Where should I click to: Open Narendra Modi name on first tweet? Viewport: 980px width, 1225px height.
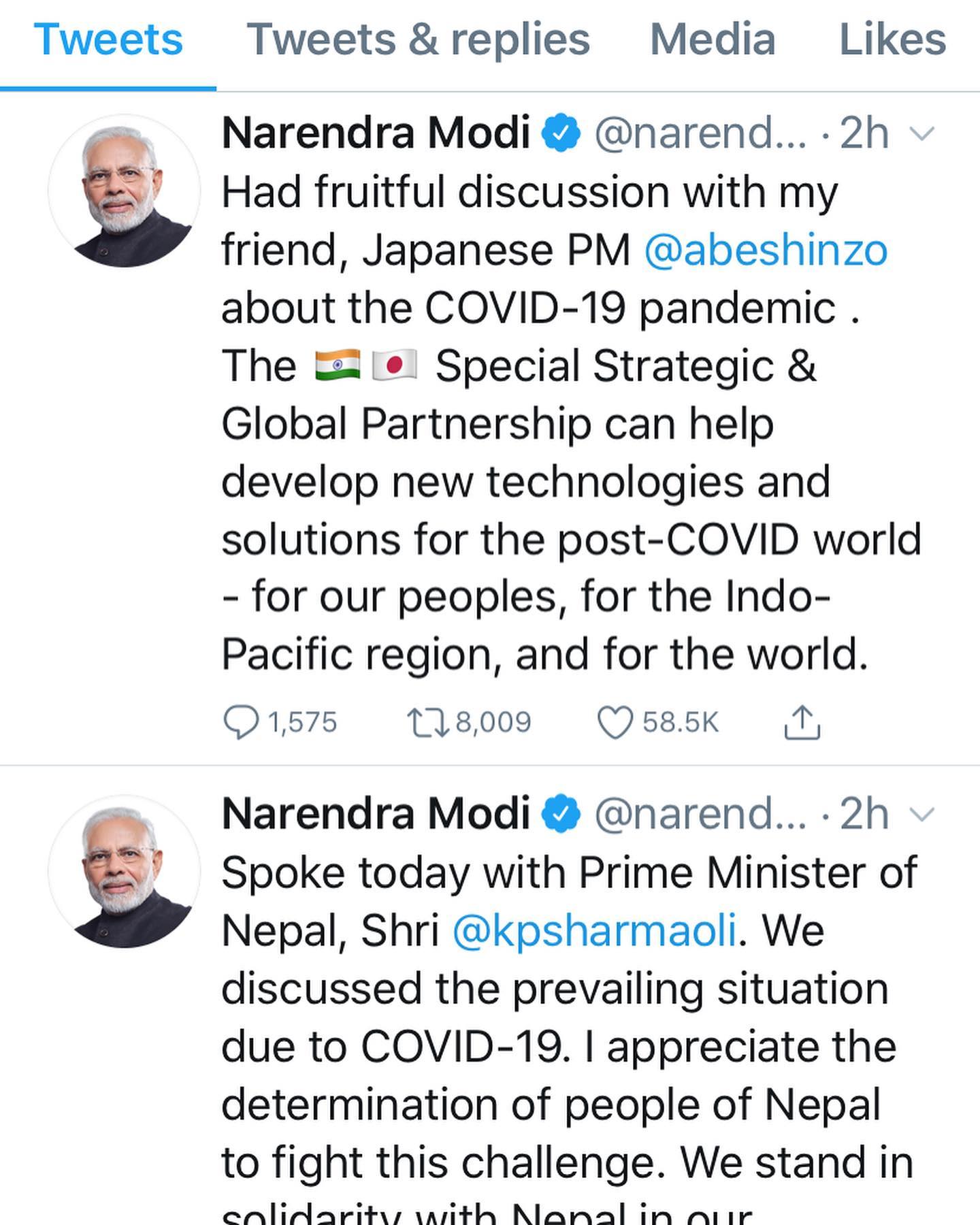pyautogui.click(x=376, y=133)
